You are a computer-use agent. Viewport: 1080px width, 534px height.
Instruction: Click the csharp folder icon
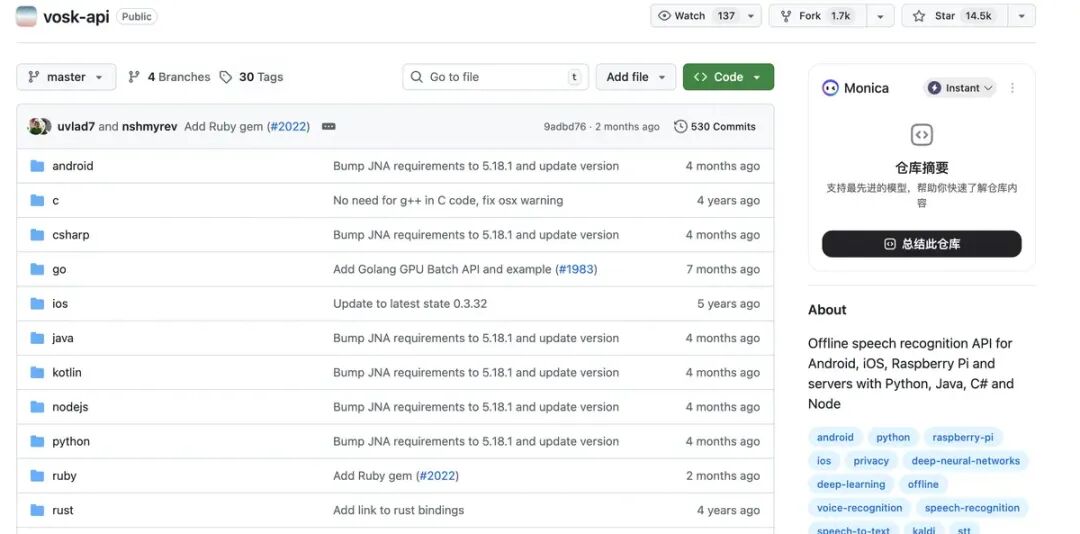point(37,235)
